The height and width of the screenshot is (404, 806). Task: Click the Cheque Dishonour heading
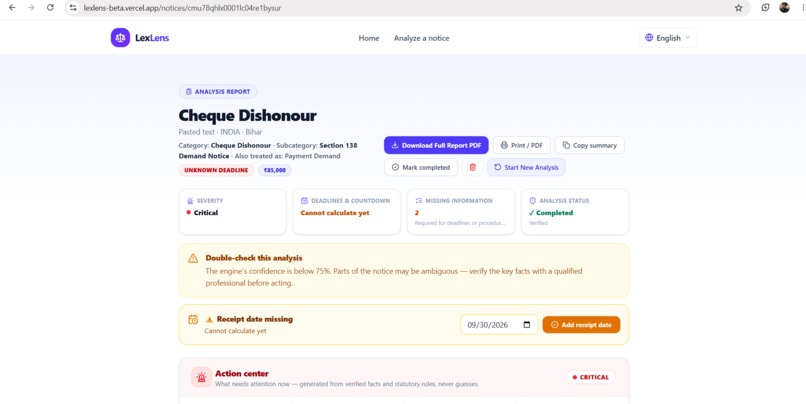tap(248, 115)
